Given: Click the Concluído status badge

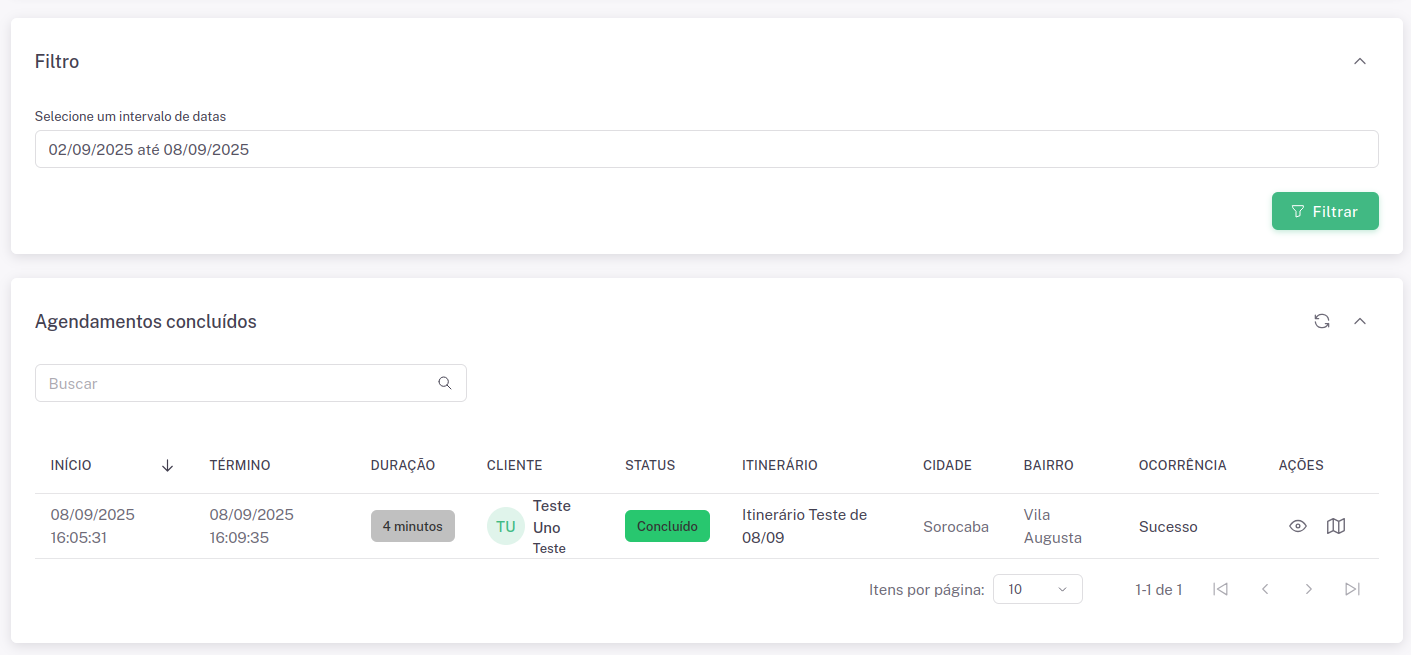Looking at the screenshot, I should [x=667, y=526].
